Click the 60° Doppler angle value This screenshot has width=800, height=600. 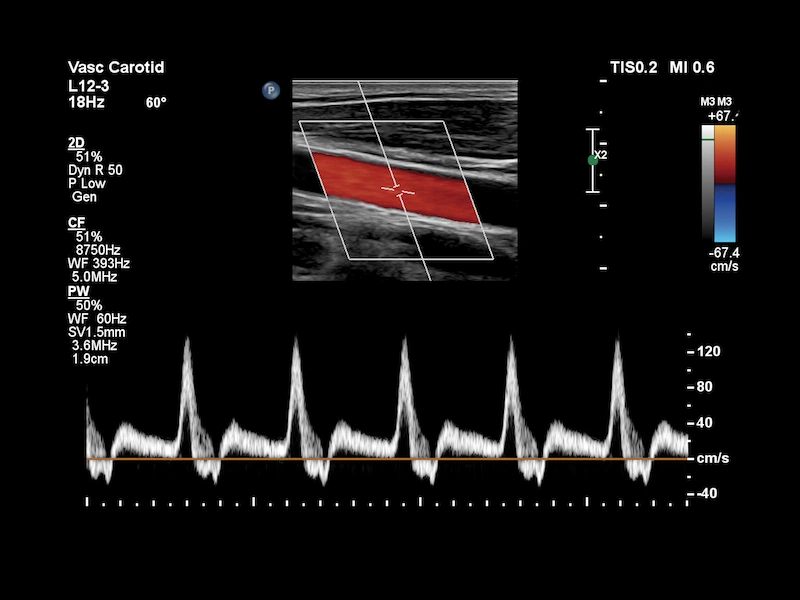click(156, 103)
